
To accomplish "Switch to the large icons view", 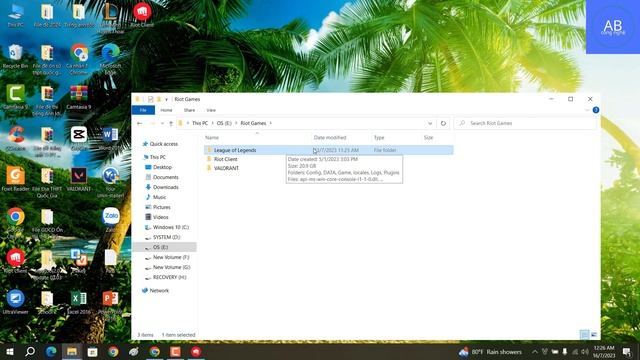I will 594,335.
